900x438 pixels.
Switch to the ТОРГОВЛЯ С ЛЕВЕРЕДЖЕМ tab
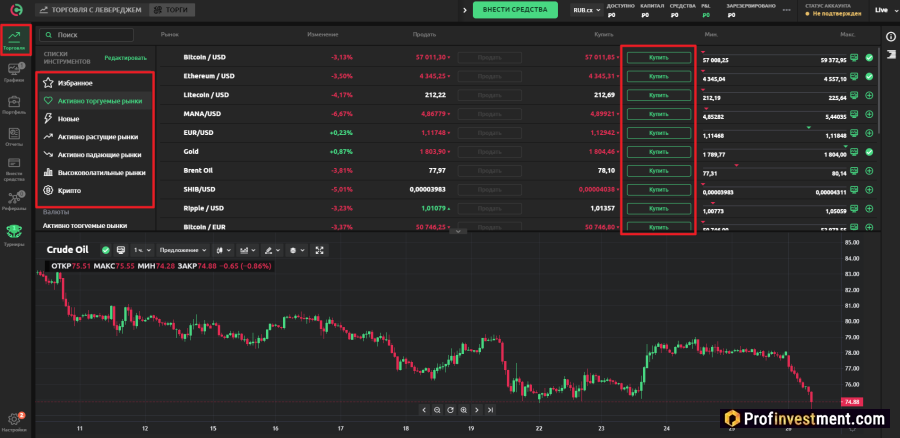pos(90,10)
